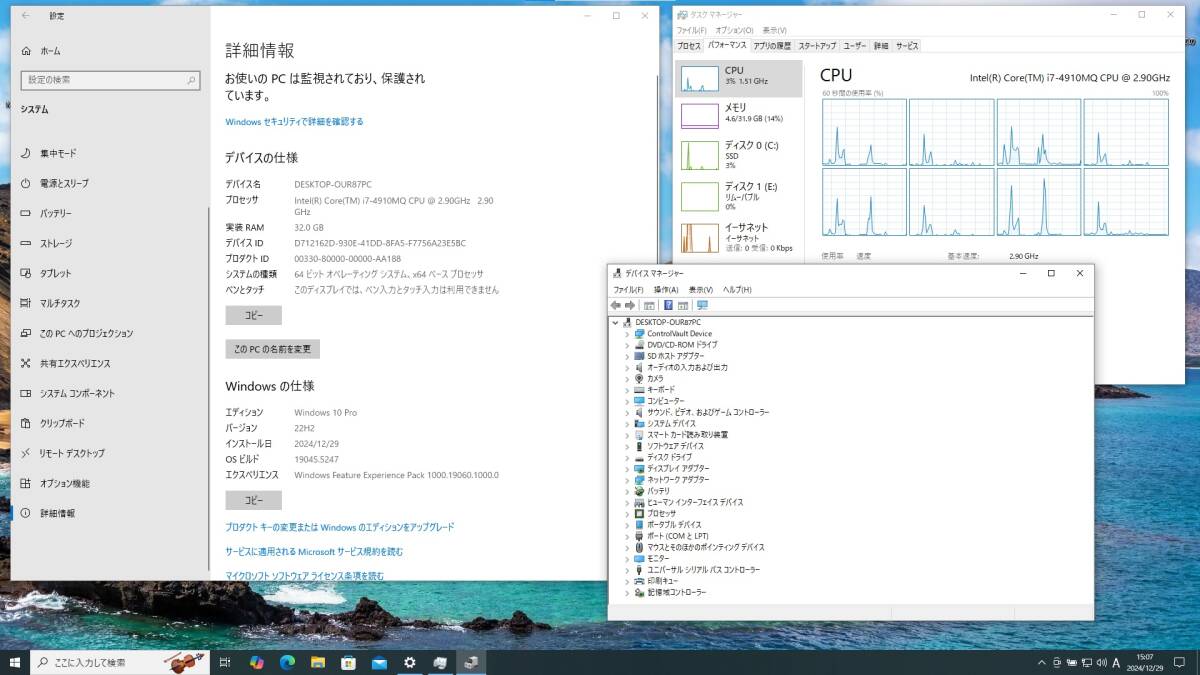This screenshot has width=1200, height=675.
Task: Switch to the スタートアップ tab in Task Manager
Action: (817, 46)
